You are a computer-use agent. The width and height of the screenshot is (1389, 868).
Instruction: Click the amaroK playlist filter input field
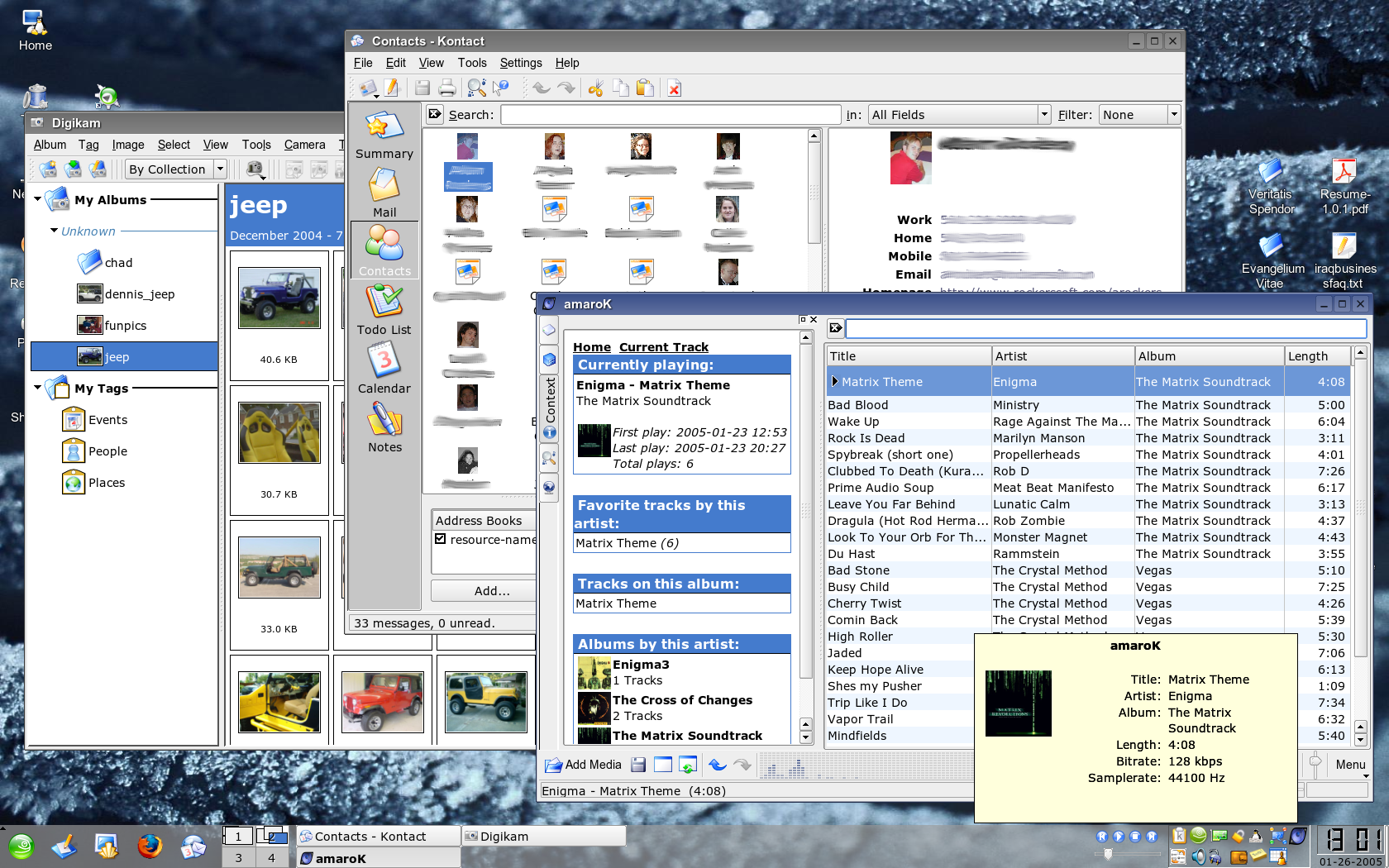(x=1106, y=328)
